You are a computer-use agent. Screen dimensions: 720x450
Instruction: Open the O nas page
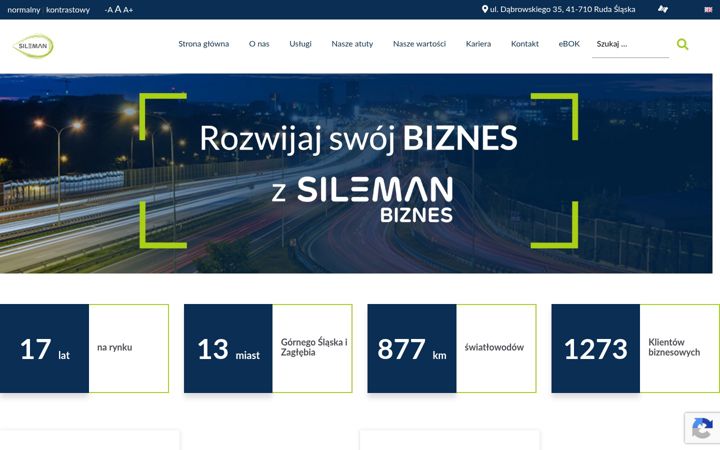pos(259,44)
